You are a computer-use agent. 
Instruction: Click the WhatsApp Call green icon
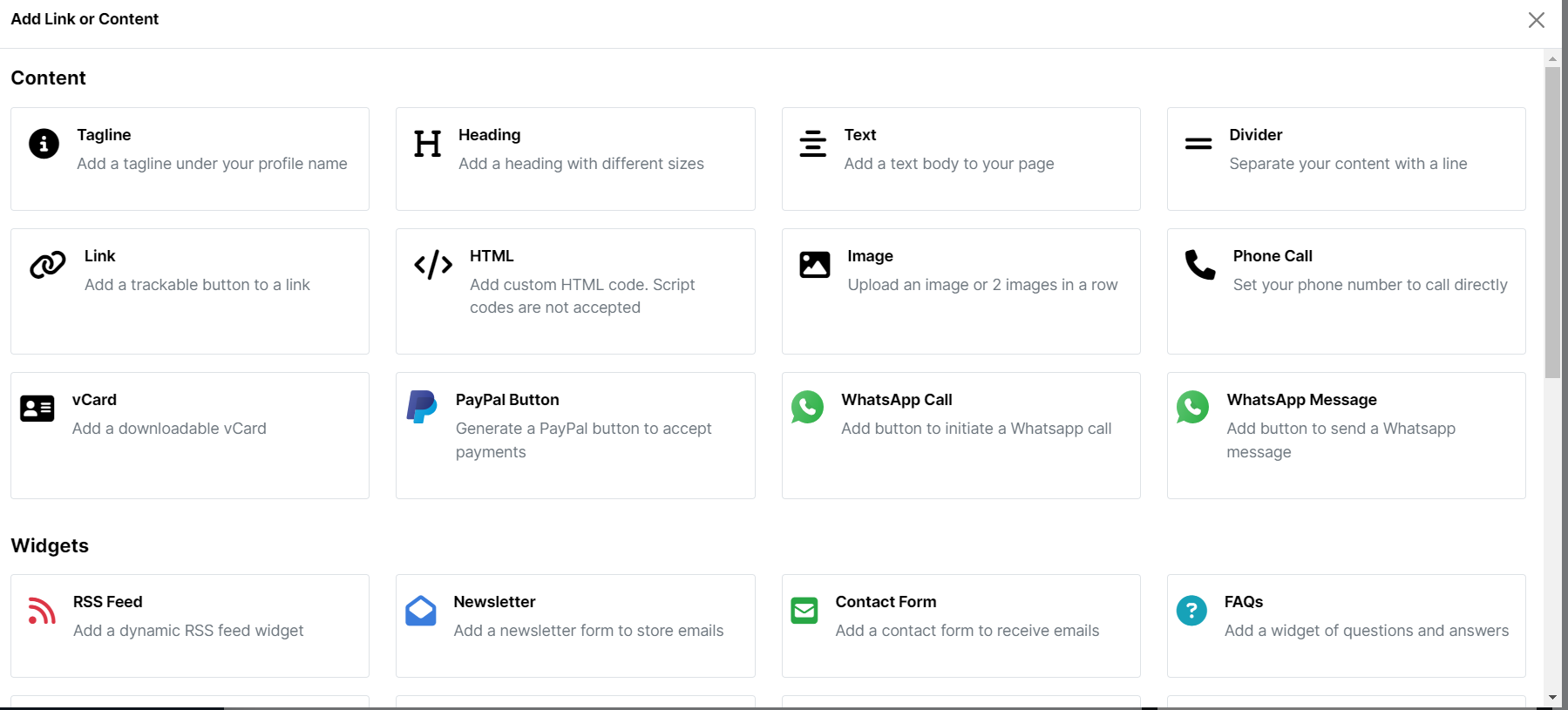tap(807, 407)
